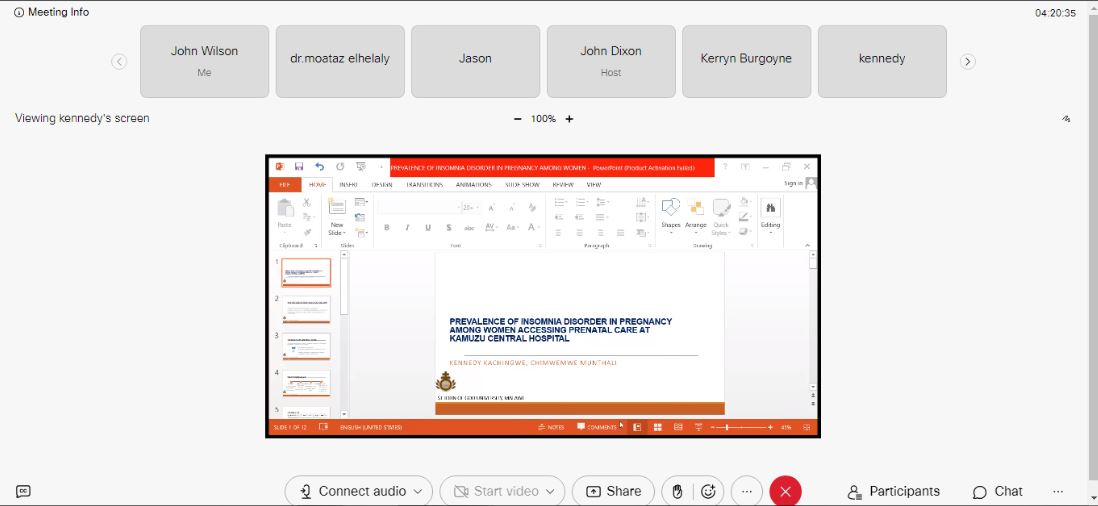Viewport: 1098px width, 506px height.
Task: Click PowerPoint zoom slider in shared screen
Action: click(x=742, y=427)
